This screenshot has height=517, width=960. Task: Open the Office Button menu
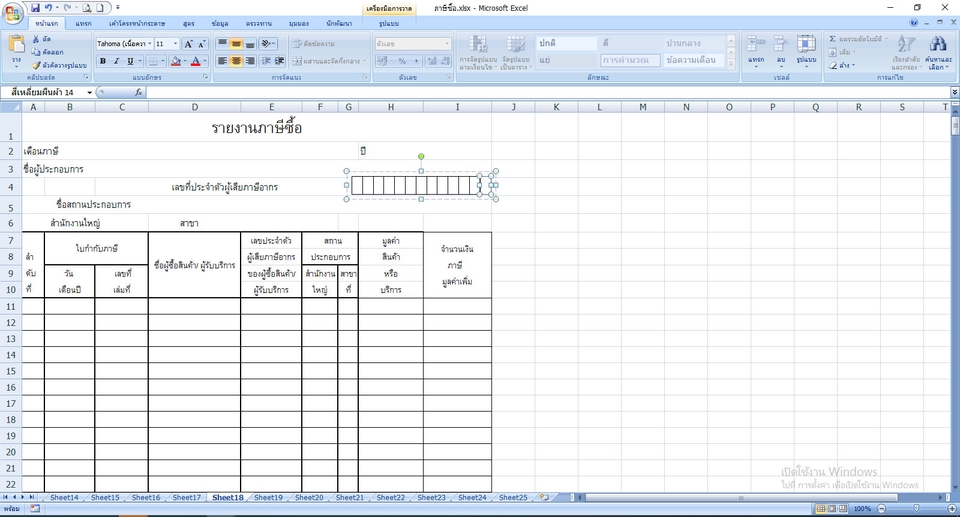[x=12, y=12]
